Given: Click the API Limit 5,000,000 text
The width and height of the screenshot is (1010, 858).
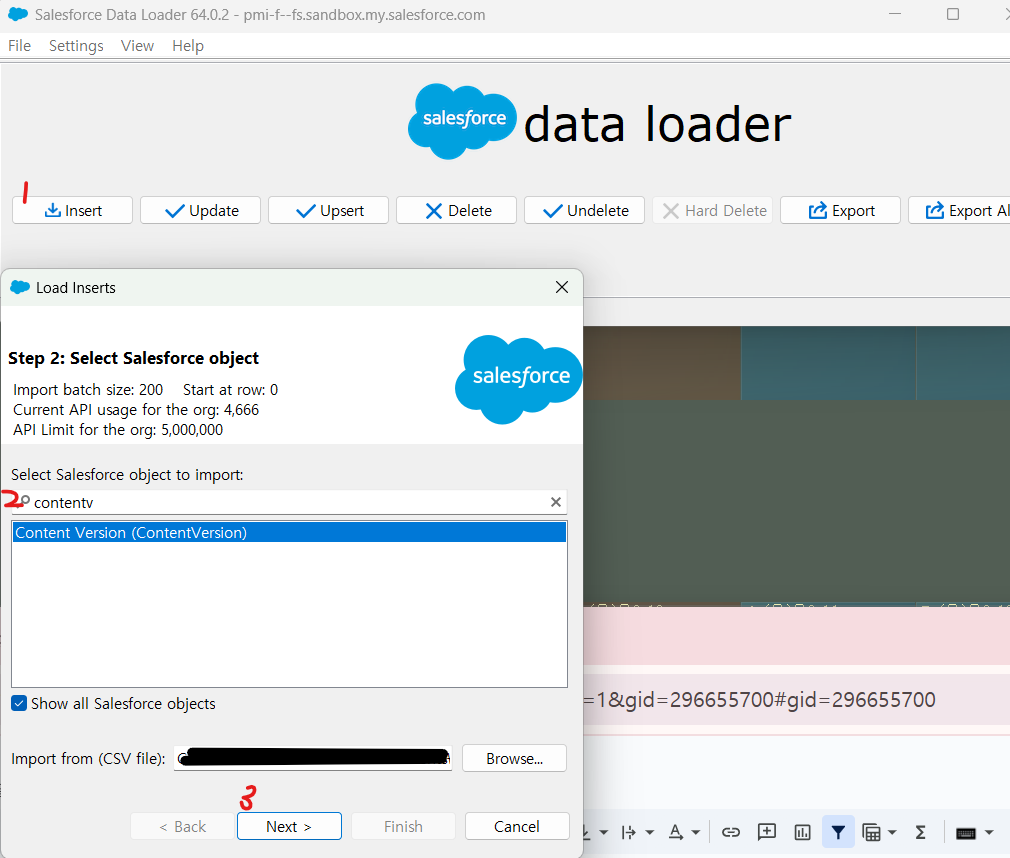Looking at the screenshot, I should click(118, 430).
